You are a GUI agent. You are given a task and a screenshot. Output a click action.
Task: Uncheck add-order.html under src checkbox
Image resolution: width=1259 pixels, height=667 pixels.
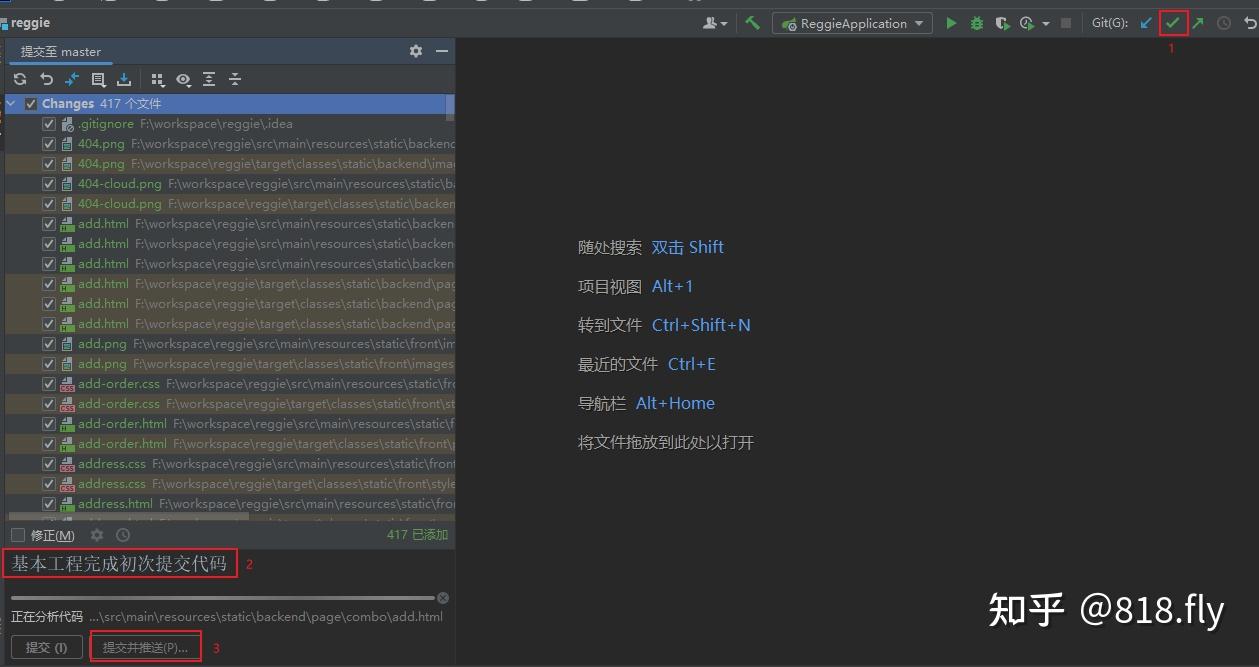tap(49, 424)
